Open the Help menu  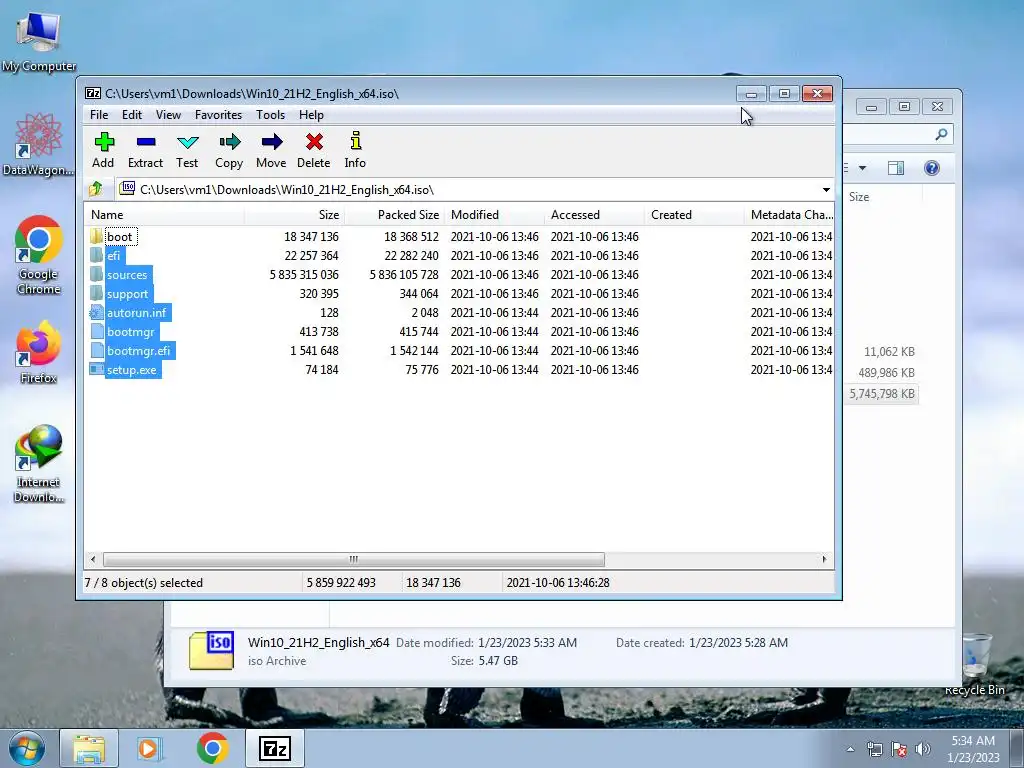pos(312,115)
